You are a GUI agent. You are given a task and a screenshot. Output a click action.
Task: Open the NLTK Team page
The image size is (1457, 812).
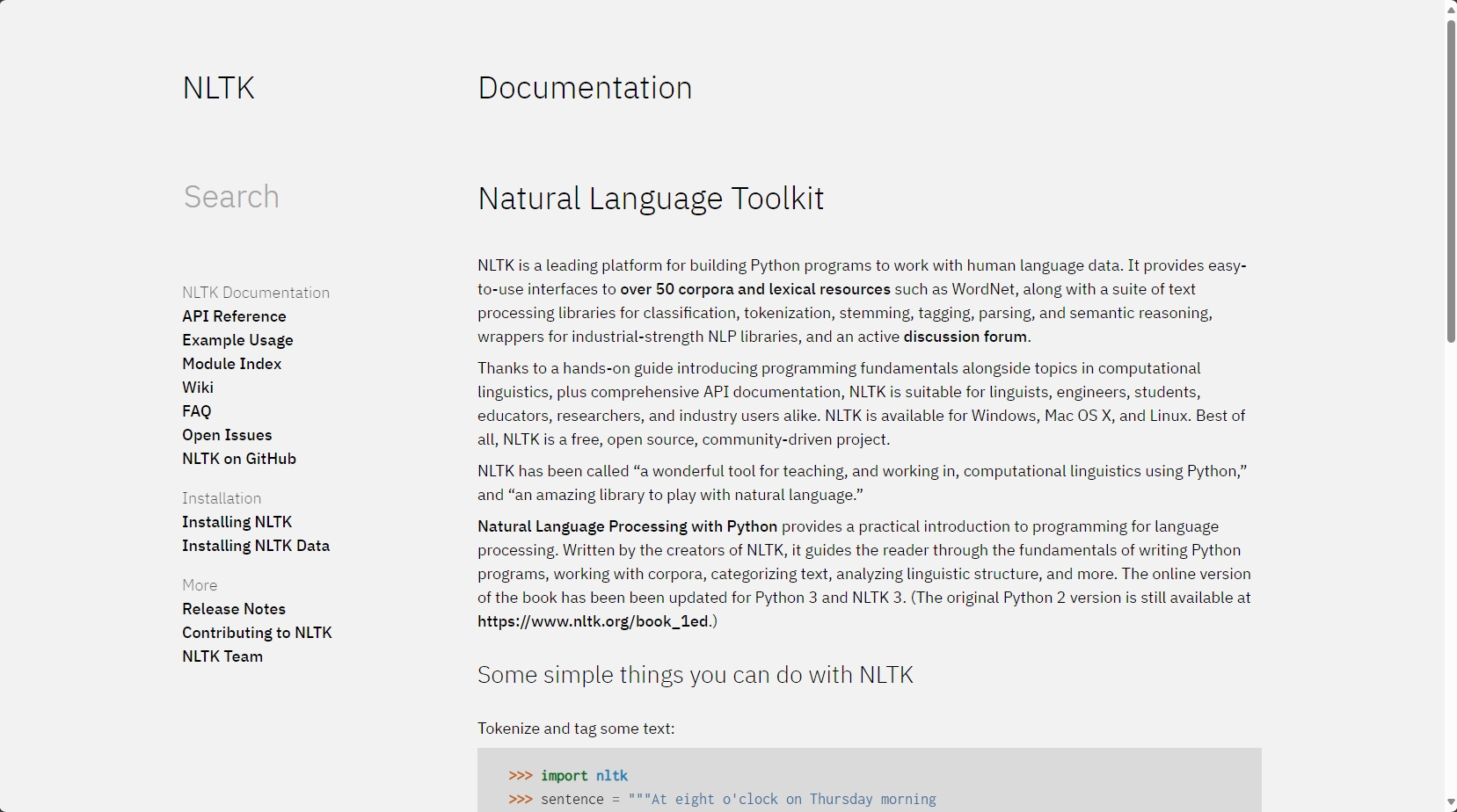222,656
